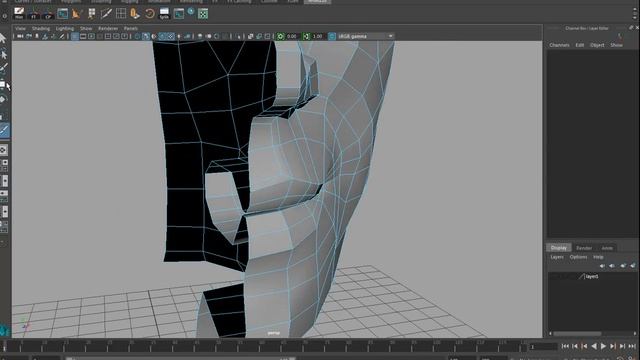640x360 pixels.
Task: Click the green checkered square shelf icon
Action: pyautogui.click(x=203, y=14)
